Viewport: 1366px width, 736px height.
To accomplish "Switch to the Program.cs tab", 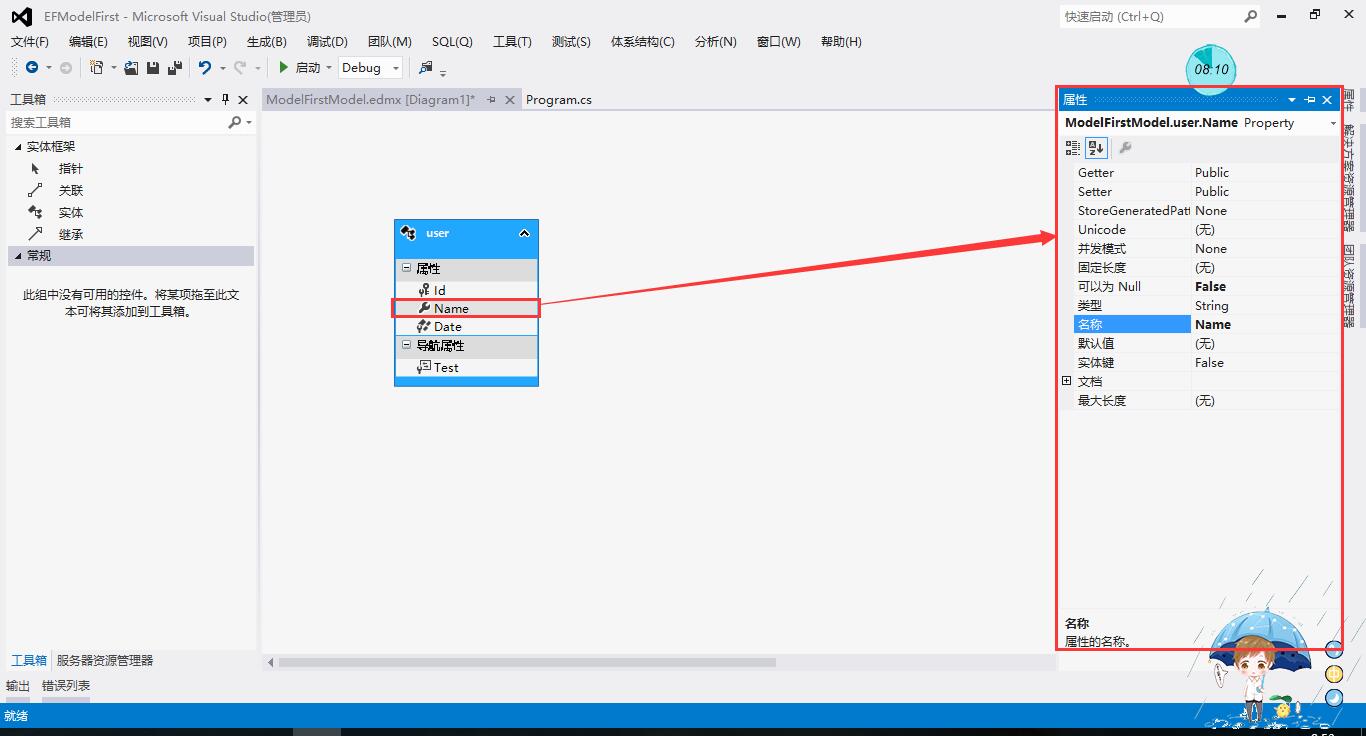I will (x=559, y=99).
